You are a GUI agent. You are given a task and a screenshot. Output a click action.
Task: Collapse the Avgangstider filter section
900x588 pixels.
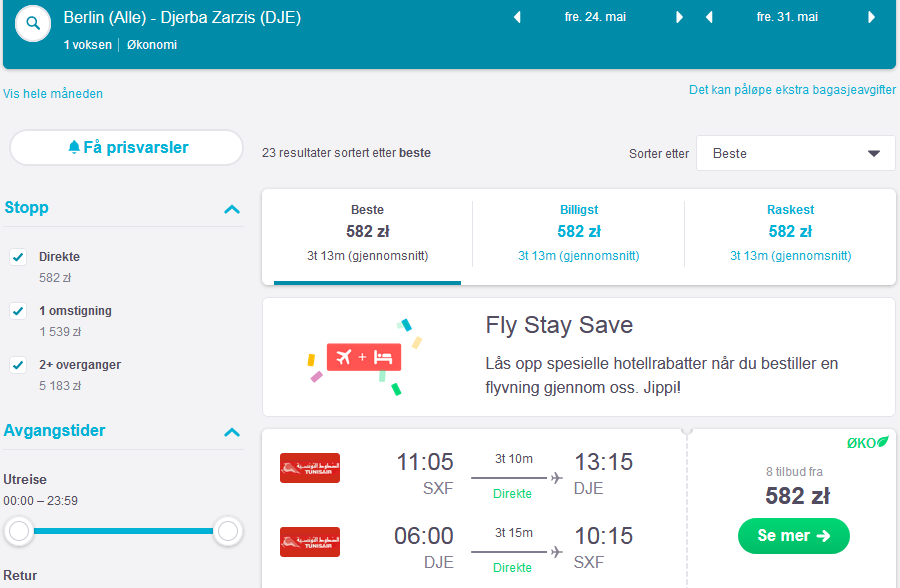[x=232, y=432]
